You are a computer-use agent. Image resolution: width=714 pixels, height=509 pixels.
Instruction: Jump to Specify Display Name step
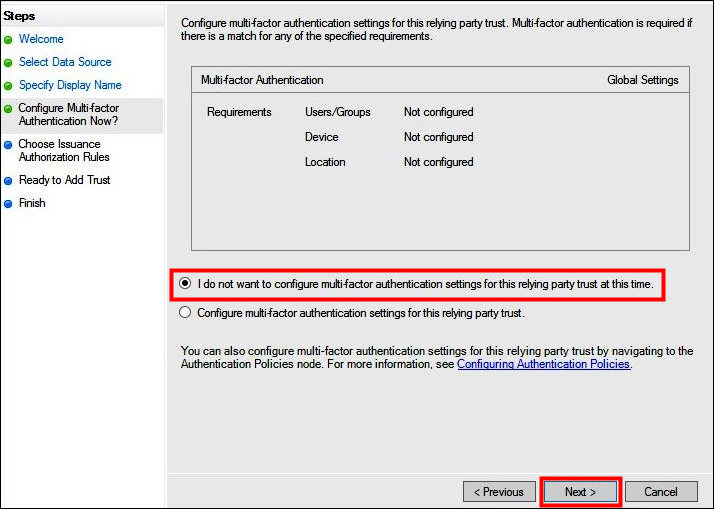(70, 85)
